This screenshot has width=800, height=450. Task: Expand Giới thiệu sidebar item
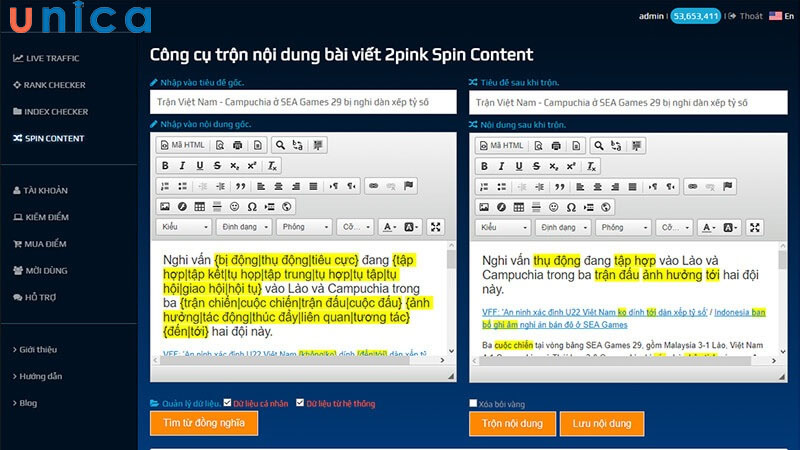(35, 349)
